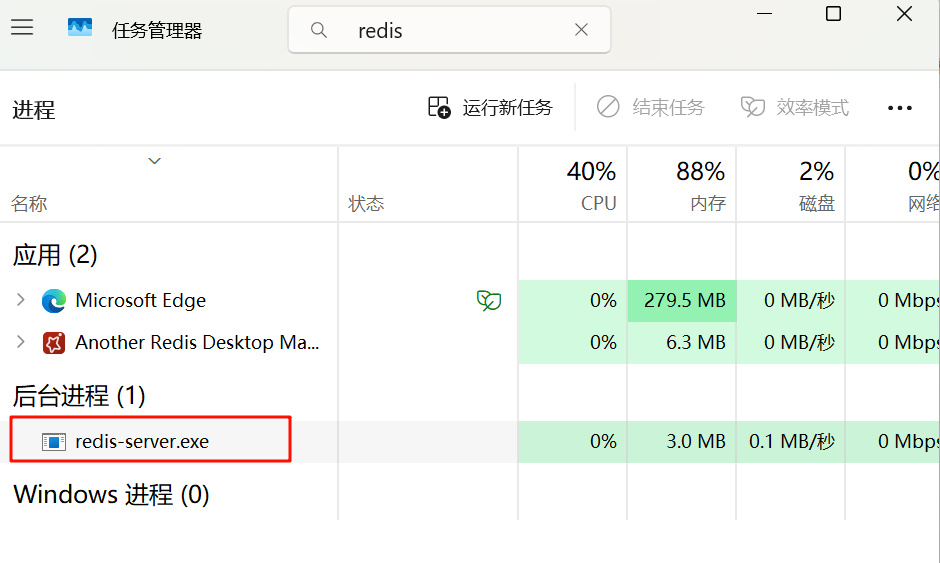
Task: Sort processes by Disk column
Action: tap(791, 185)
